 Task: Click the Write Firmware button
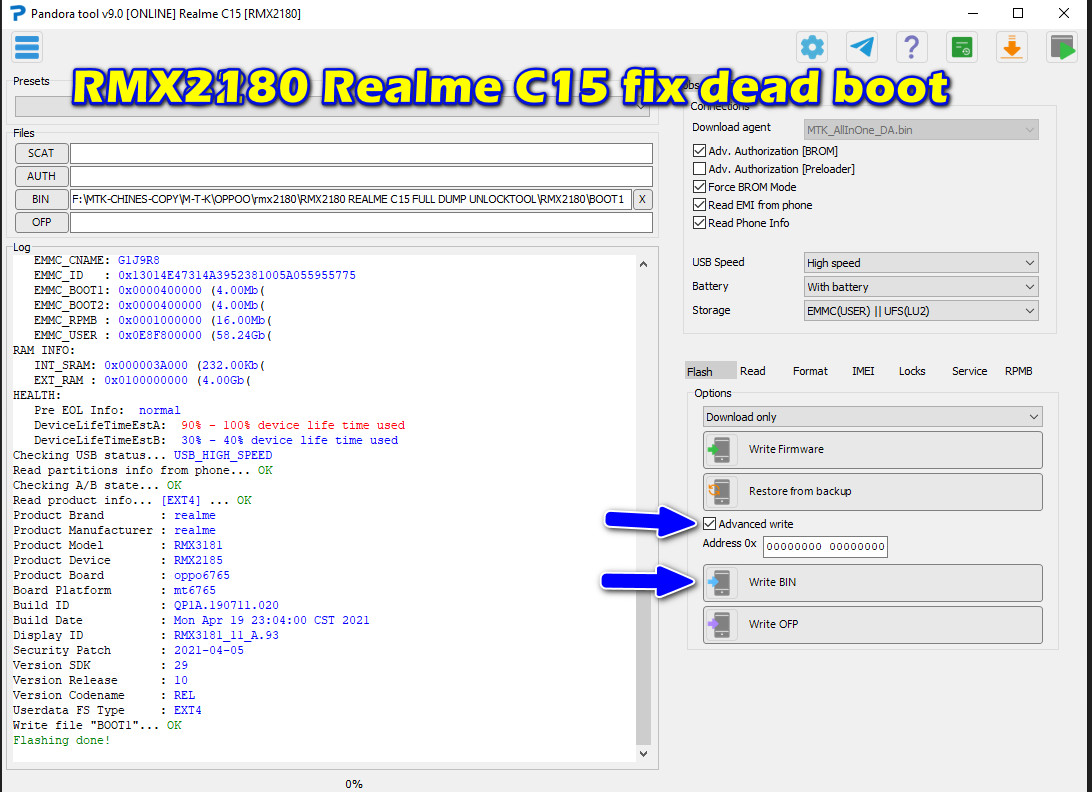[873, 449]
